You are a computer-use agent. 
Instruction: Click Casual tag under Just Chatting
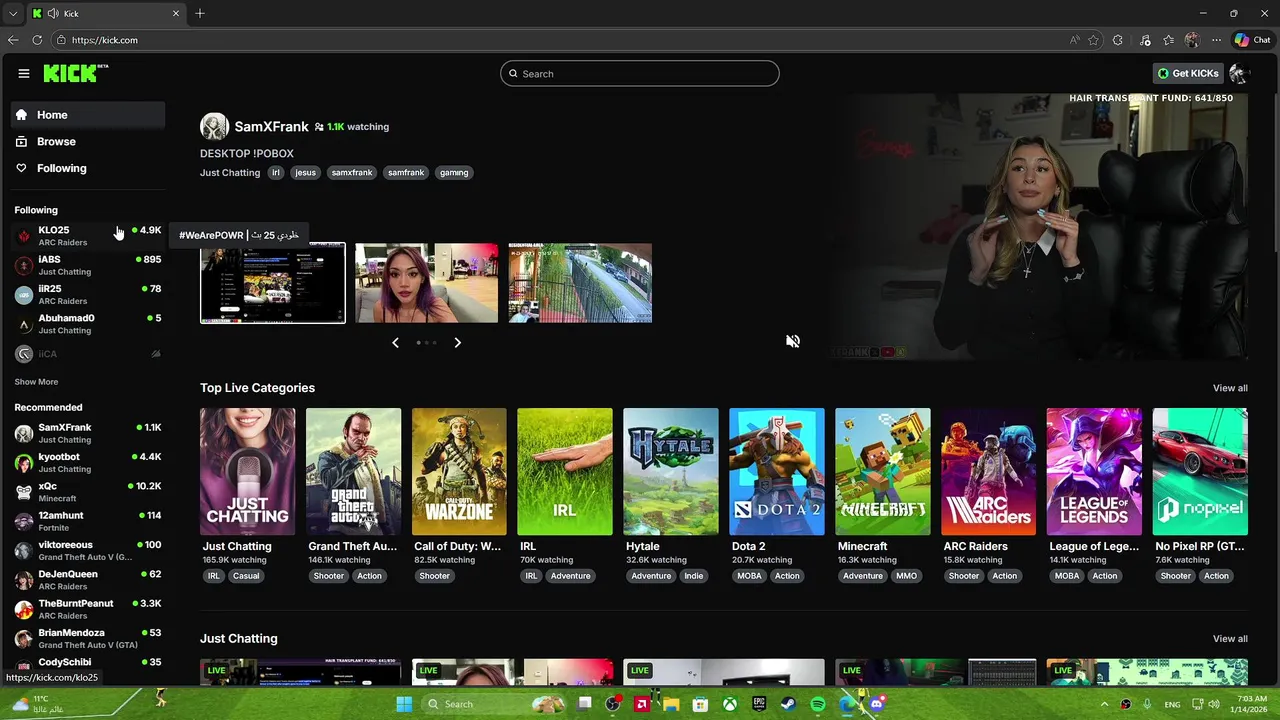pos(246,576)
